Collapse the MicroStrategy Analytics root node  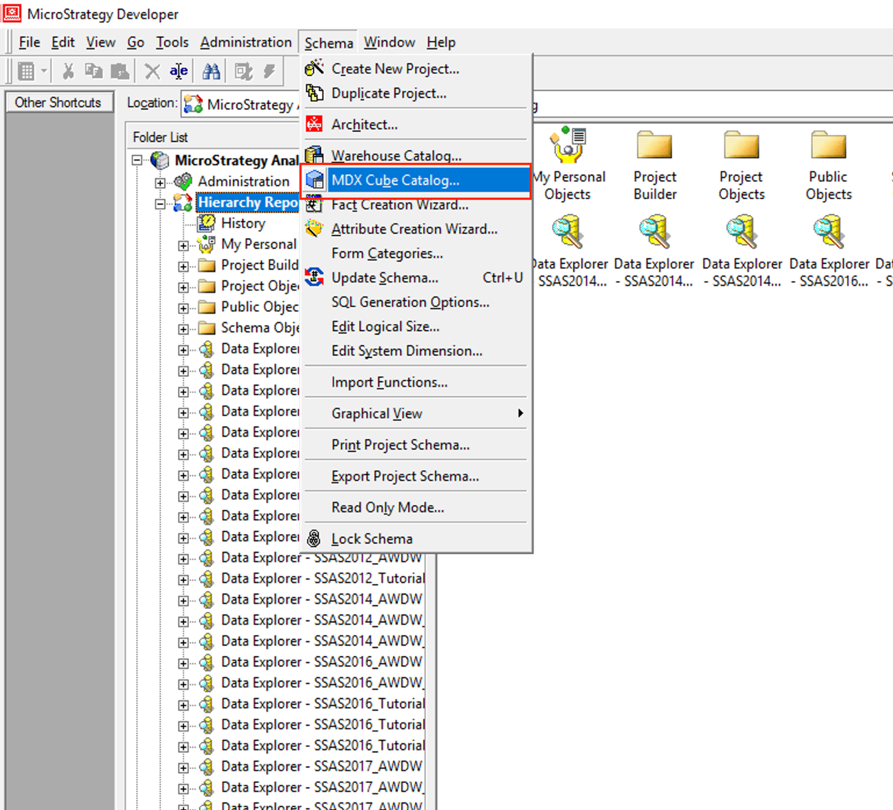pyautogui.click(x=137, y=161)
